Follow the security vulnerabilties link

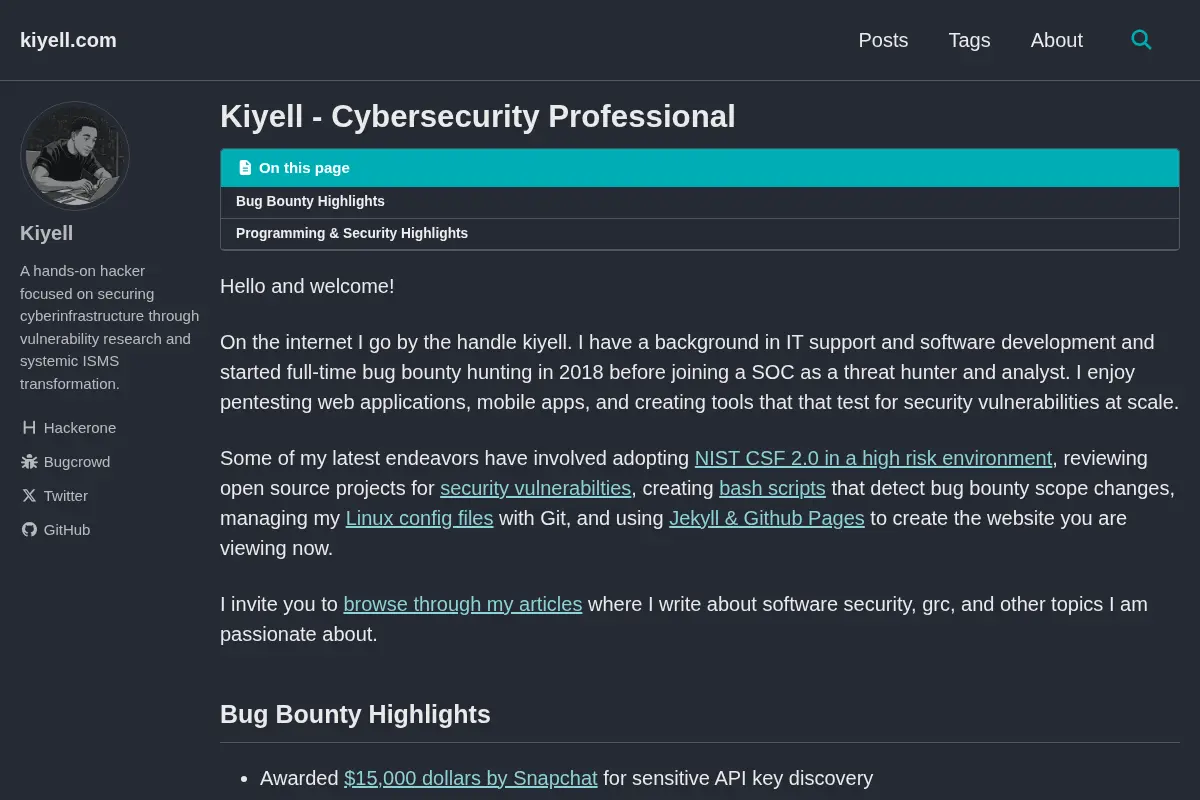535,488
